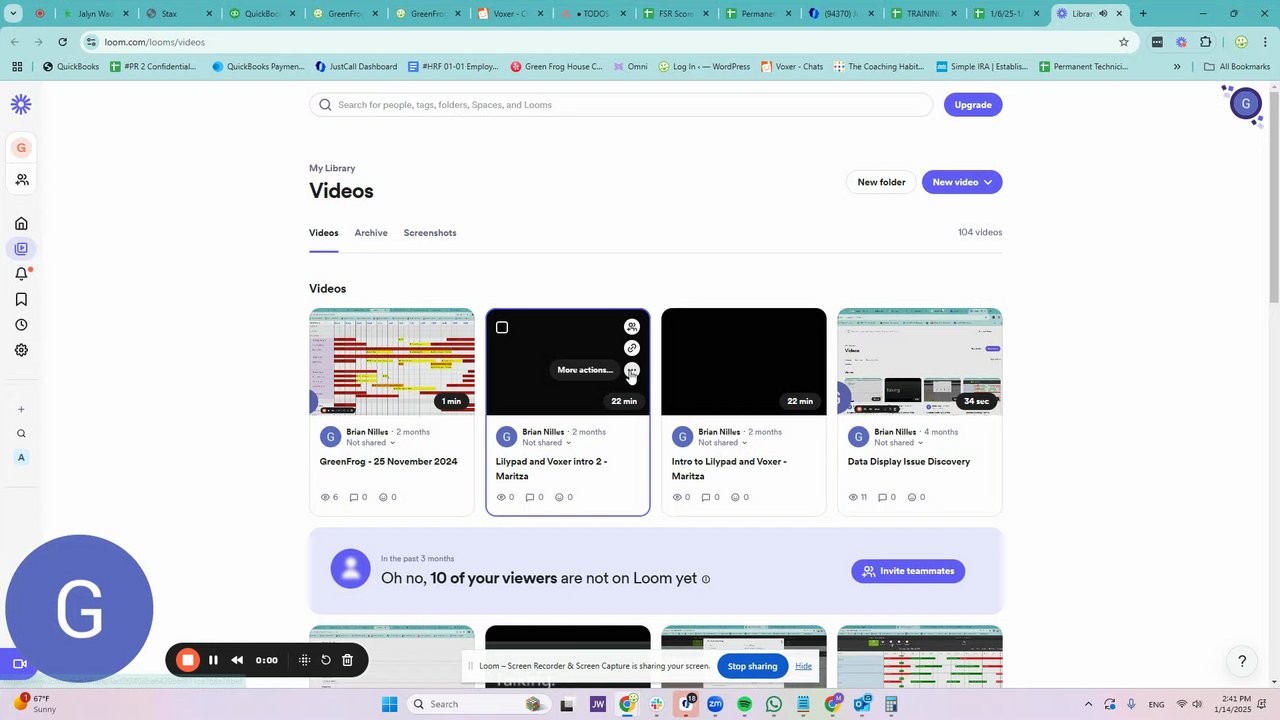Switch to the TRAINING browser tab

tap(923, 14)
